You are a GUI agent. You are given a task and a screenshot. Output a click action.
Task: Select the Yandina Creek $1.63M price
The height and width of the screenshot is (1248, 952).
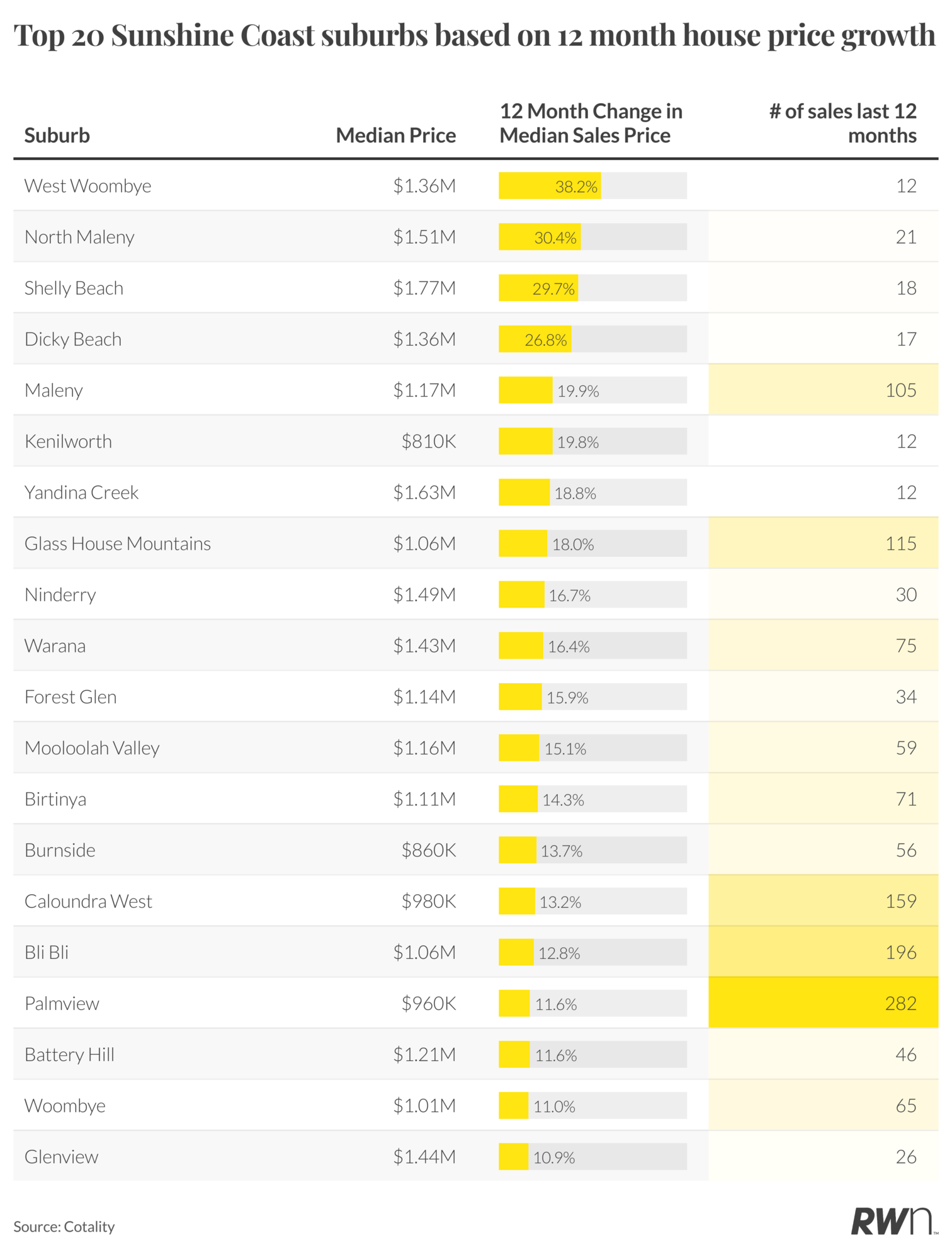tap(424, 492)
